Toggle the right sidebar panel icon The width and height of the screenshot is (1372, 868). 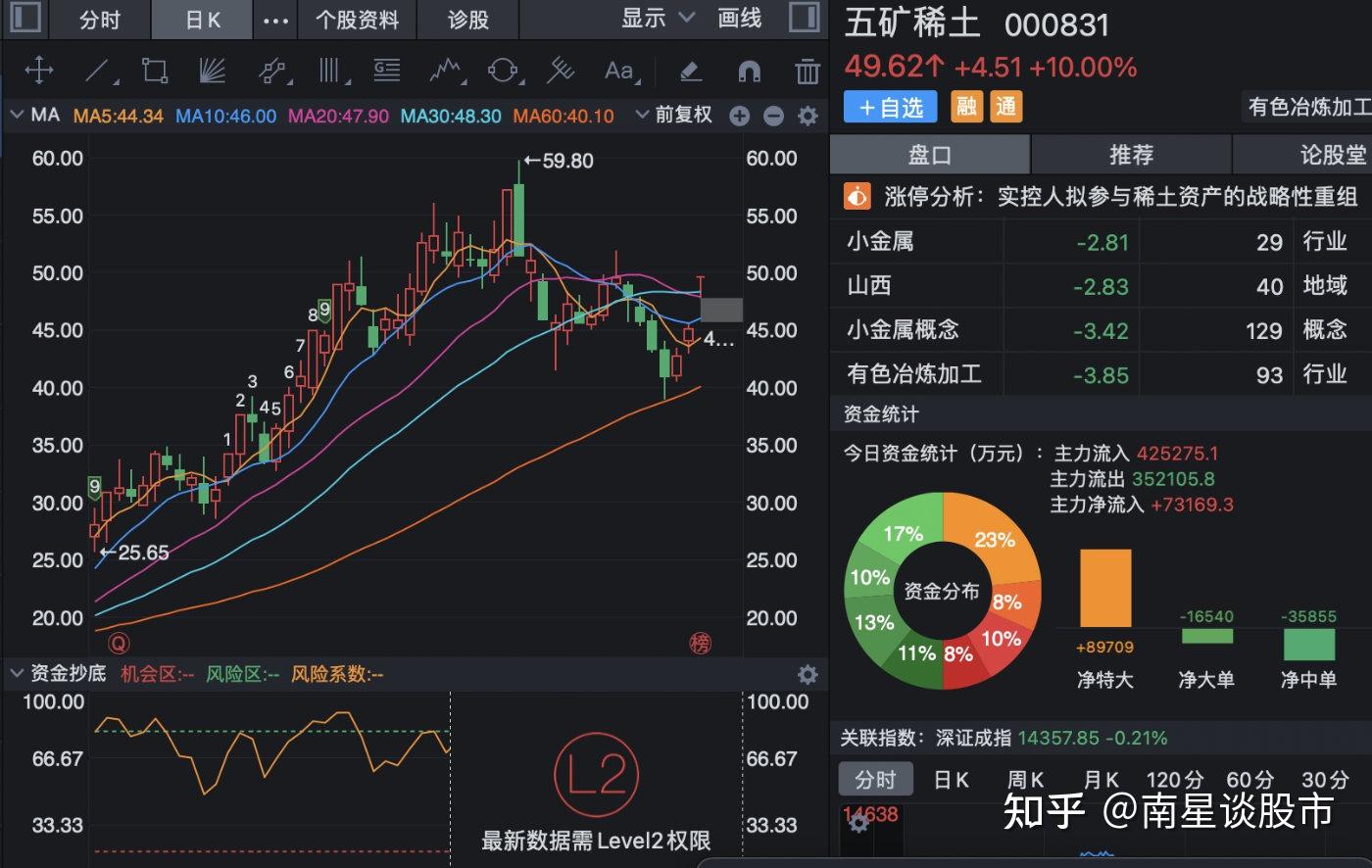point(804,18)
